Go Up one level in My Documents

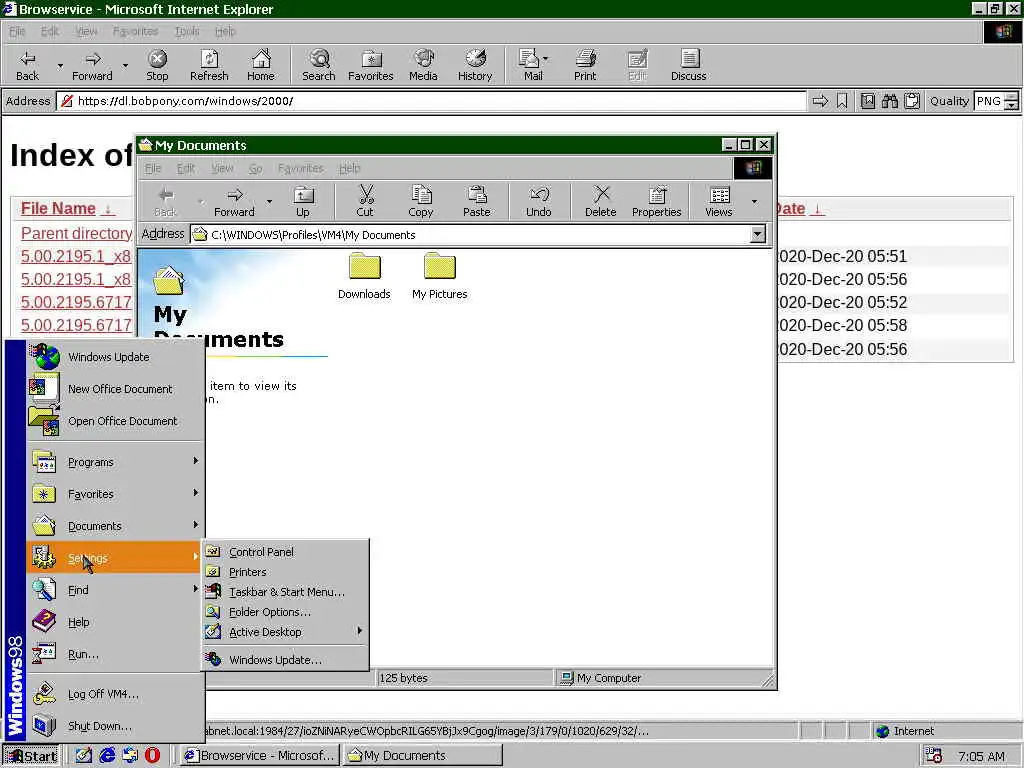coord(303,201)
